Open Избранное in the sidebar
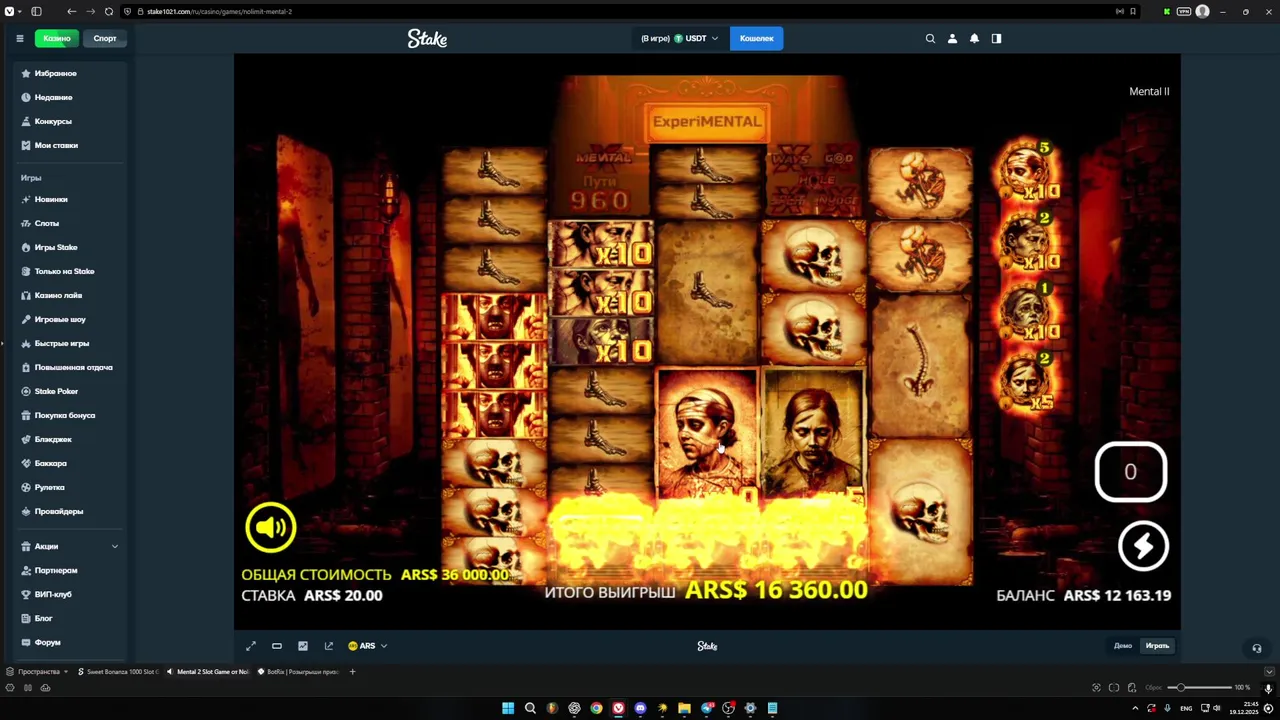This screenshot has height=720, width=1280. click(x=70, y=73)
